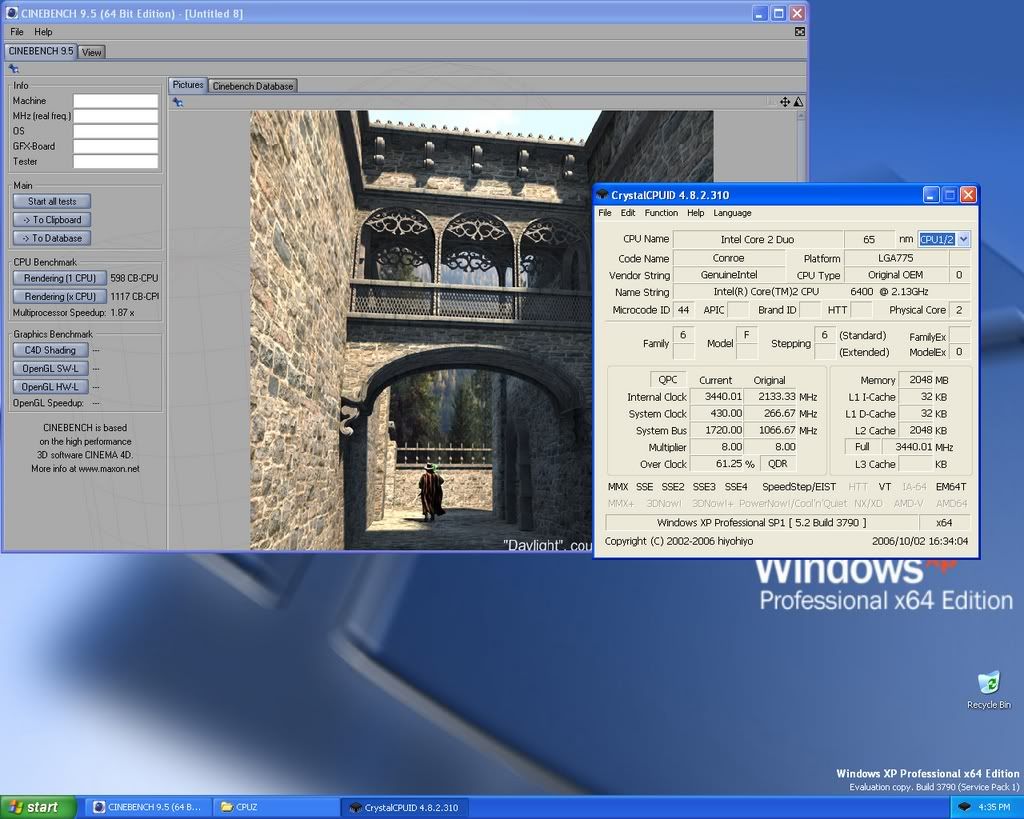Click the pin icon under the Pictures tab
Screen dimensions: 1024x819
click(x=178, y=102)
